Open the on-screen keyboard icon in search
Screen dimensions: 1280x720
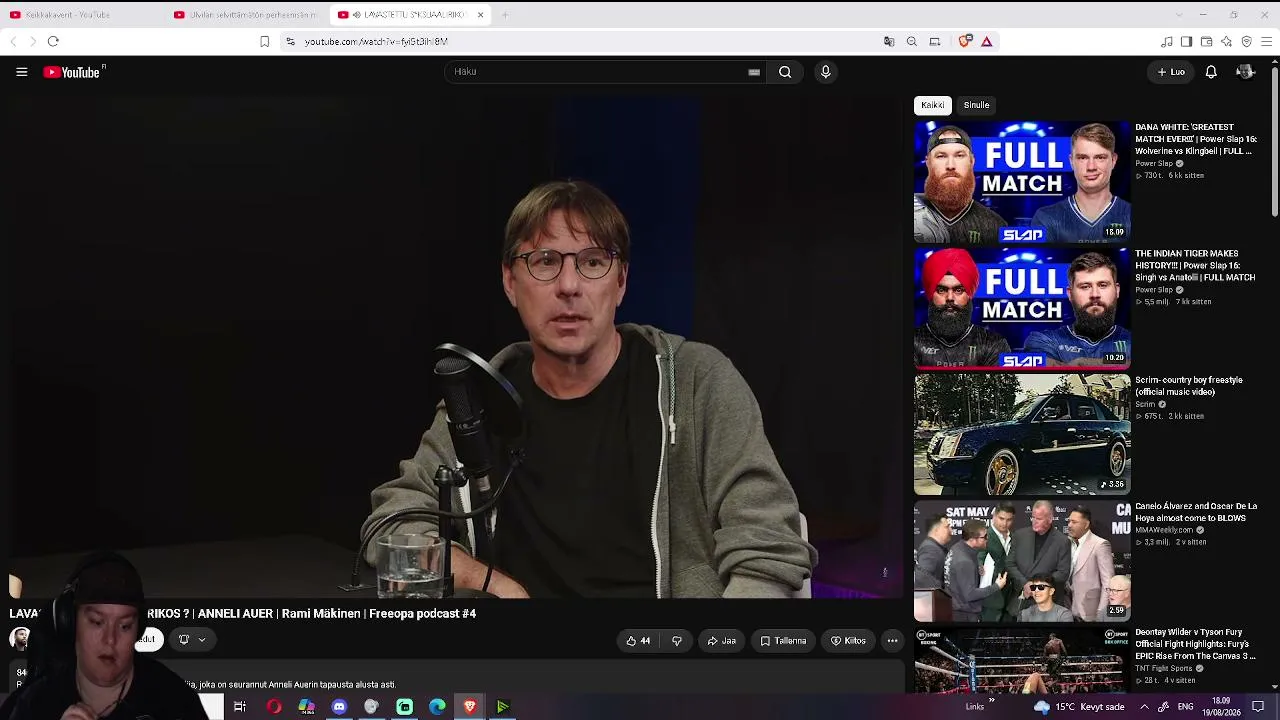[754, 72]
